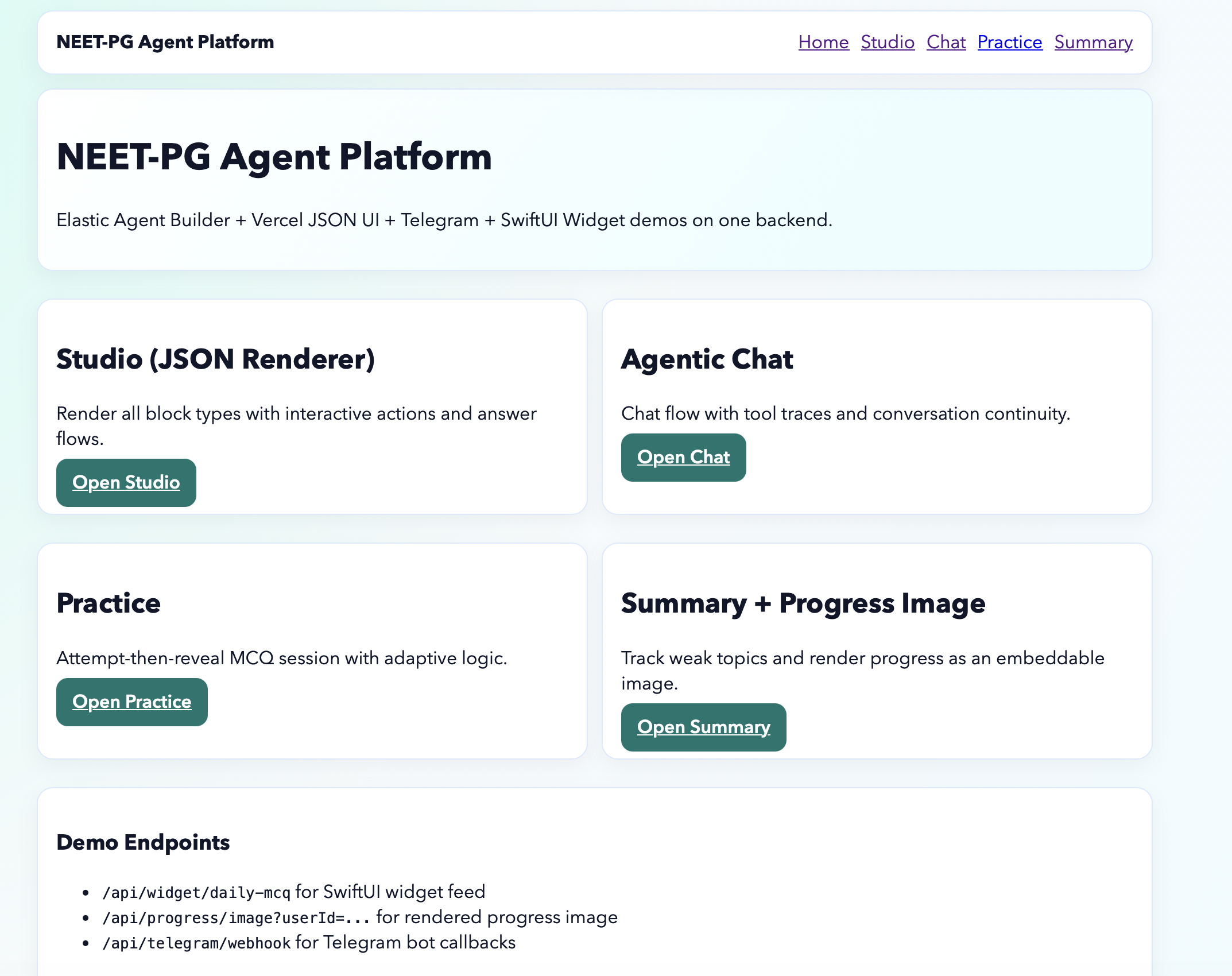This screenshot has height=976, width=1232.
Task: Click the NEET-PG Agent Platform header brand
Action: tap(165, 42)
